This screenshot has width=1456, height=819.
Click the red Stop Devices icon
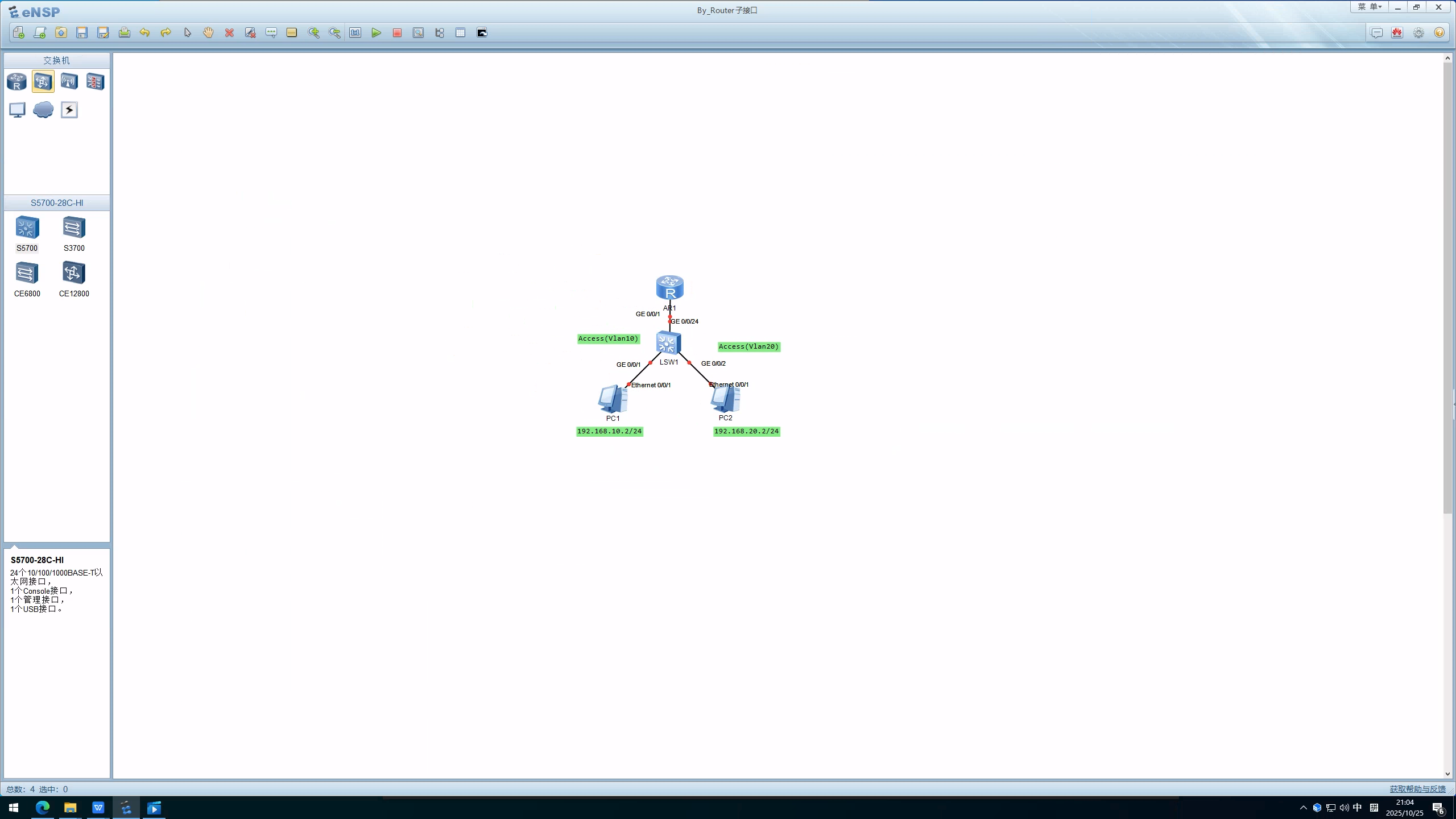tap(397, 33)
